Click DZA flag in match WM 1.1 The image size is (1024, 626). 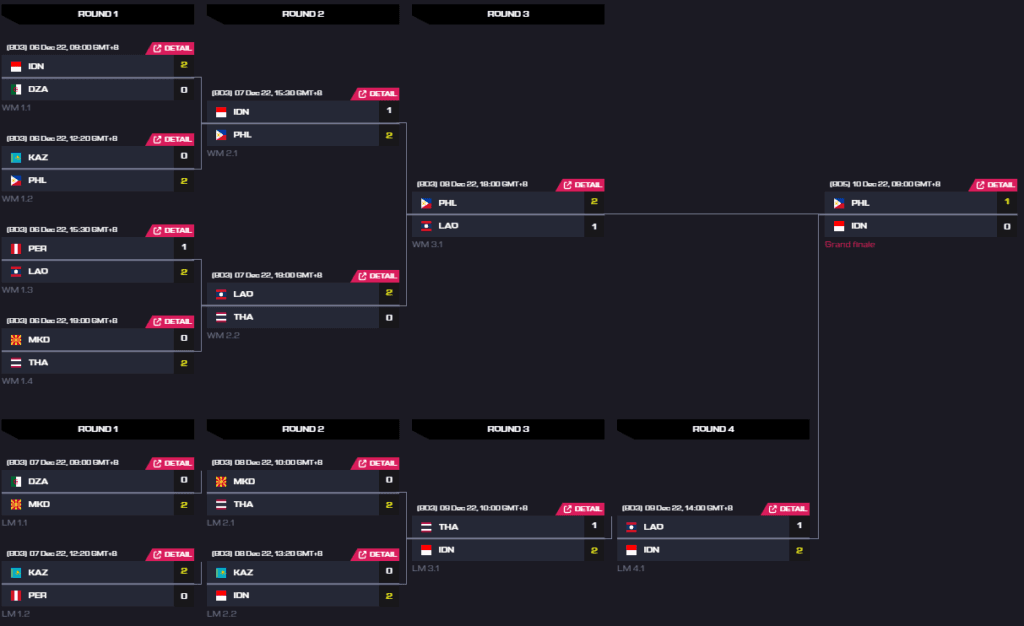coord(16,89)
